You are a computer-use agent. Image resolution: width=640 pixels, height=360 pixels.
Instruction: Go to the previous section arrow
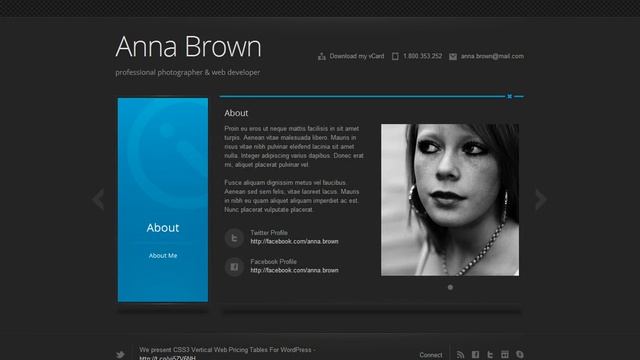point(98,200)
